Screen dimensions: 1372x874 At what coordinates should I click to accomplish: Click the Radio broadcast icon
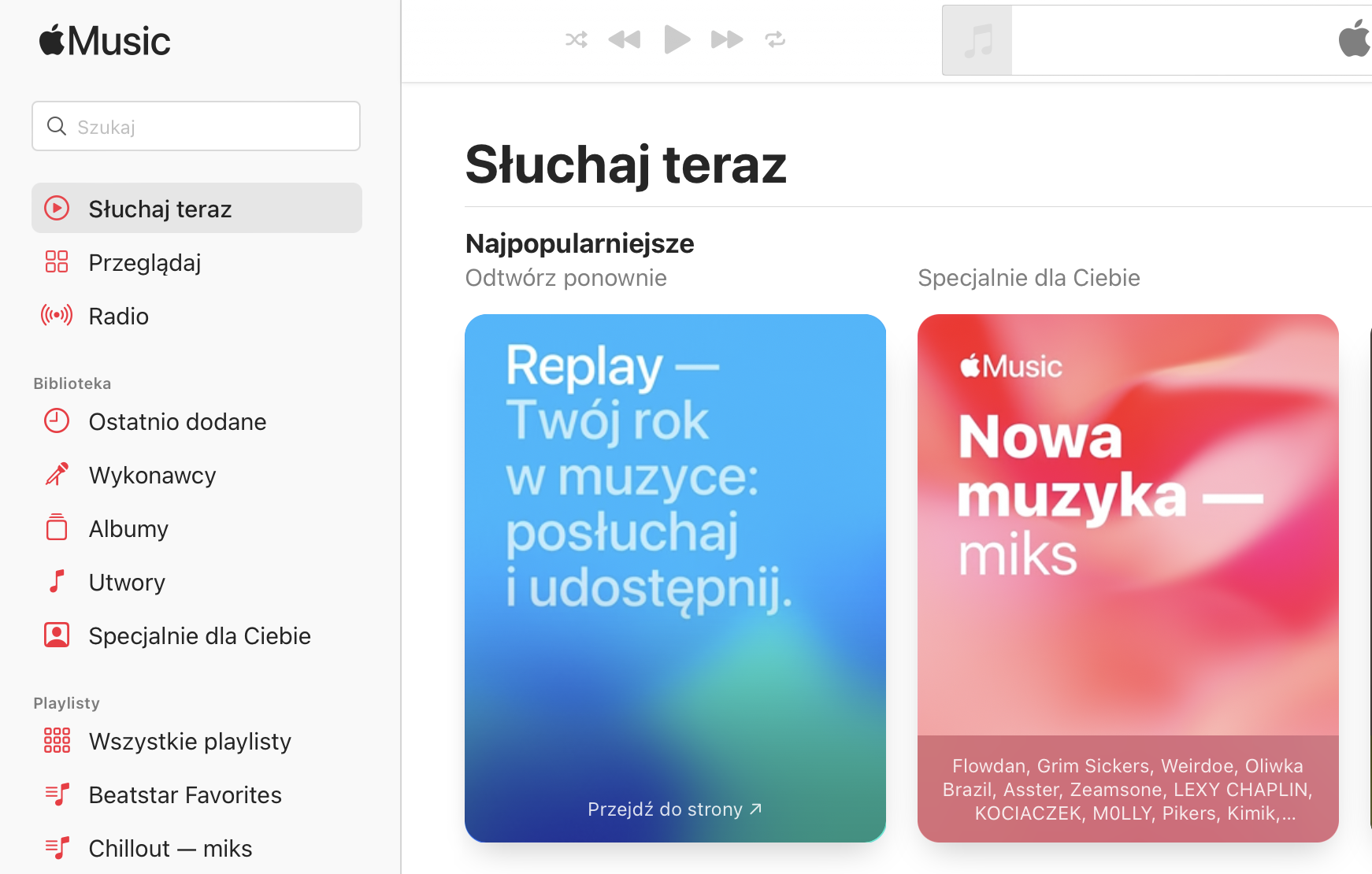point(57,315)
